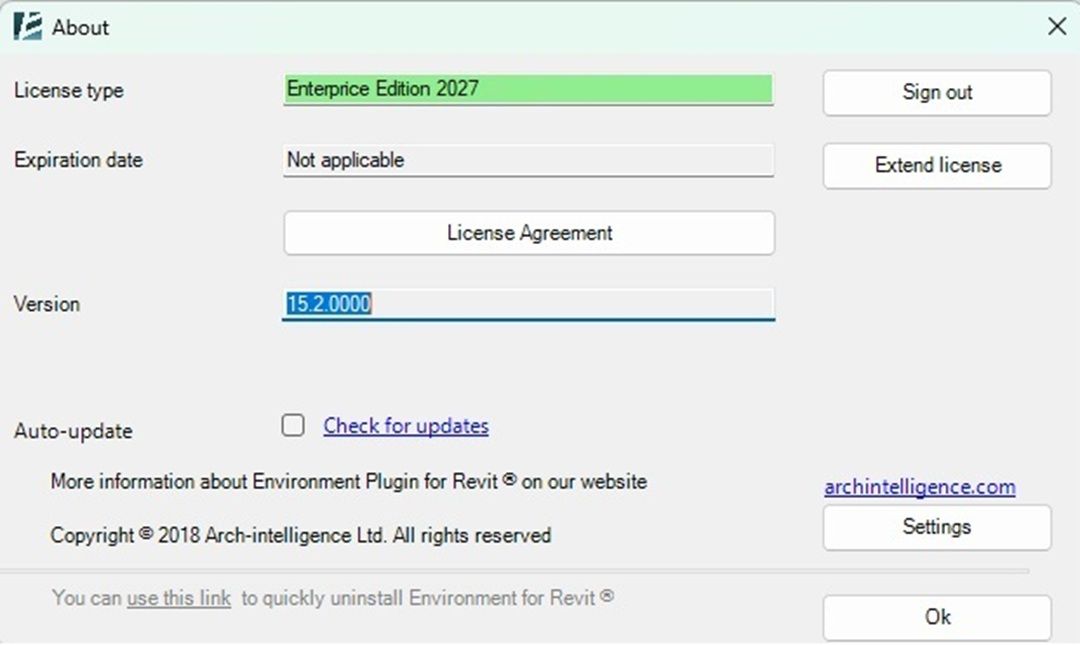Screen dimensions: 1080x645
Task: Click the 'Expiration date' label
Action: pyautogui.click(x=79, y=160)
